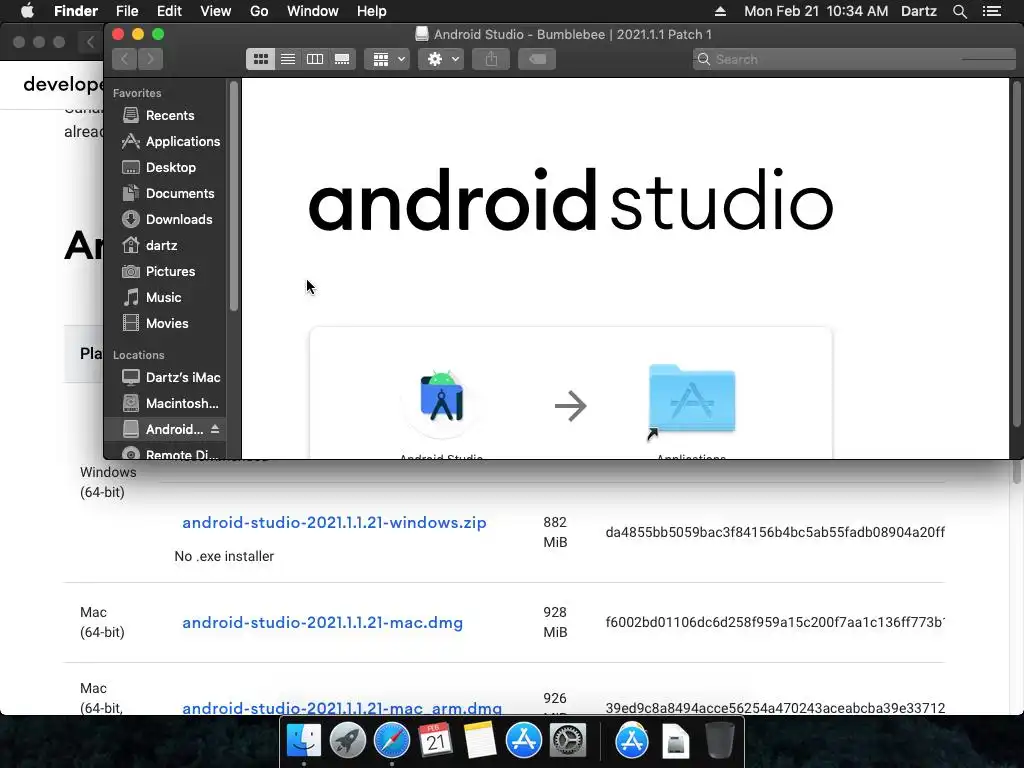Eject the Android volume in sidebar

215,429
